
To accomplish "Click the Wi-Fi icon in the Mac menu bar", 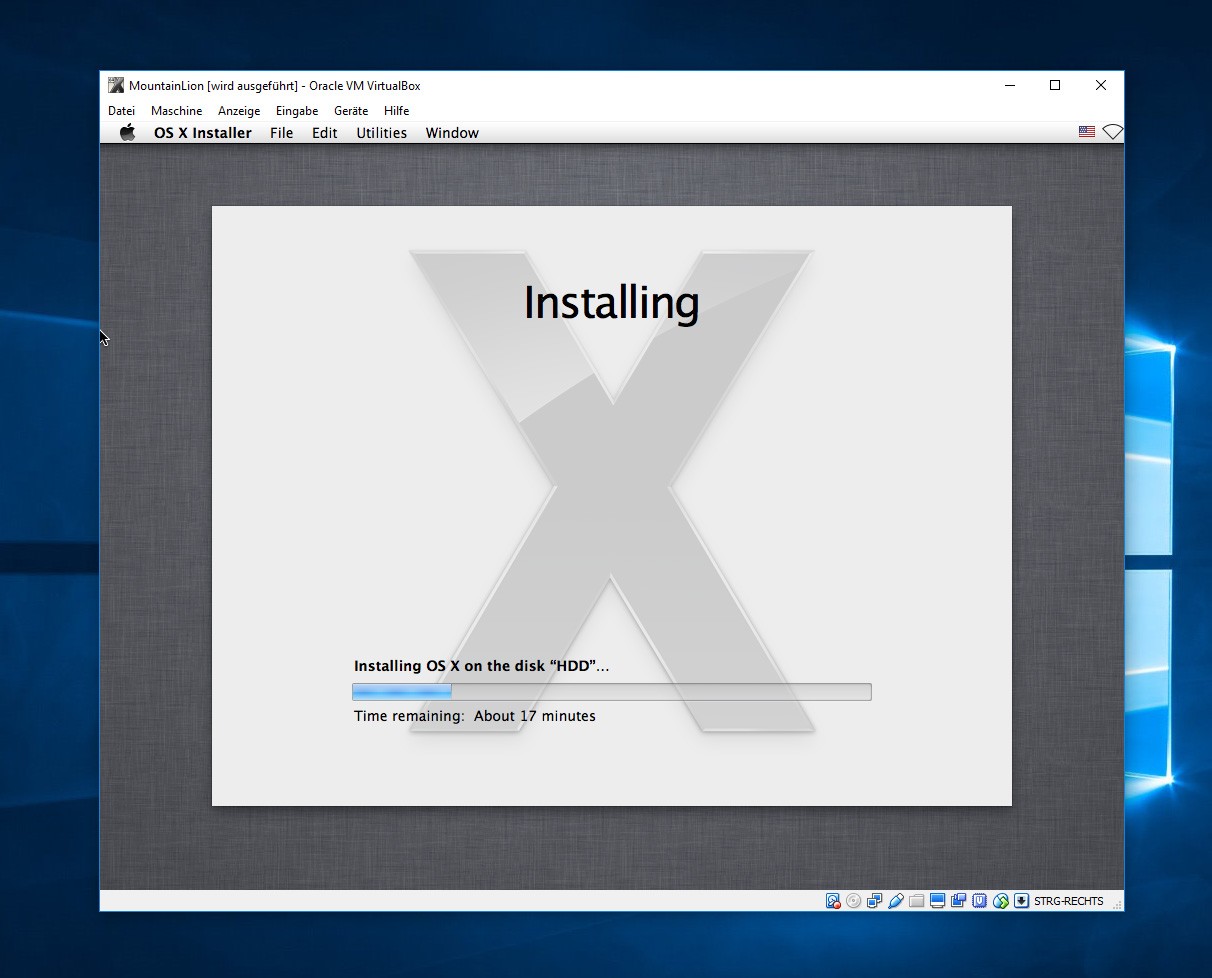I will pyautogui.click(x=1113, y=132).
